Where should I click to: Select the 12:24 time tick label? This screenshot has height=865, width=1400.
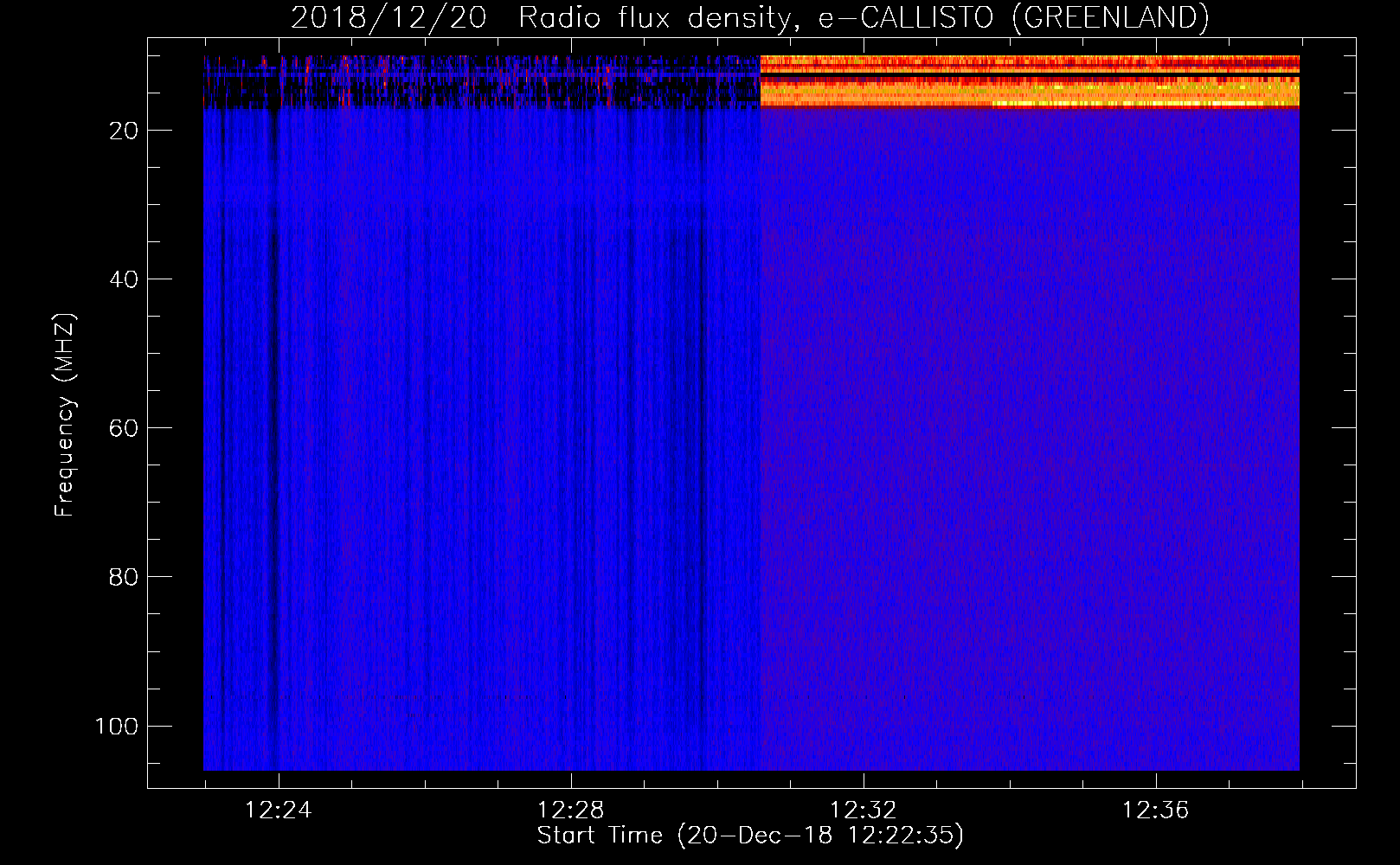point(278,811)
